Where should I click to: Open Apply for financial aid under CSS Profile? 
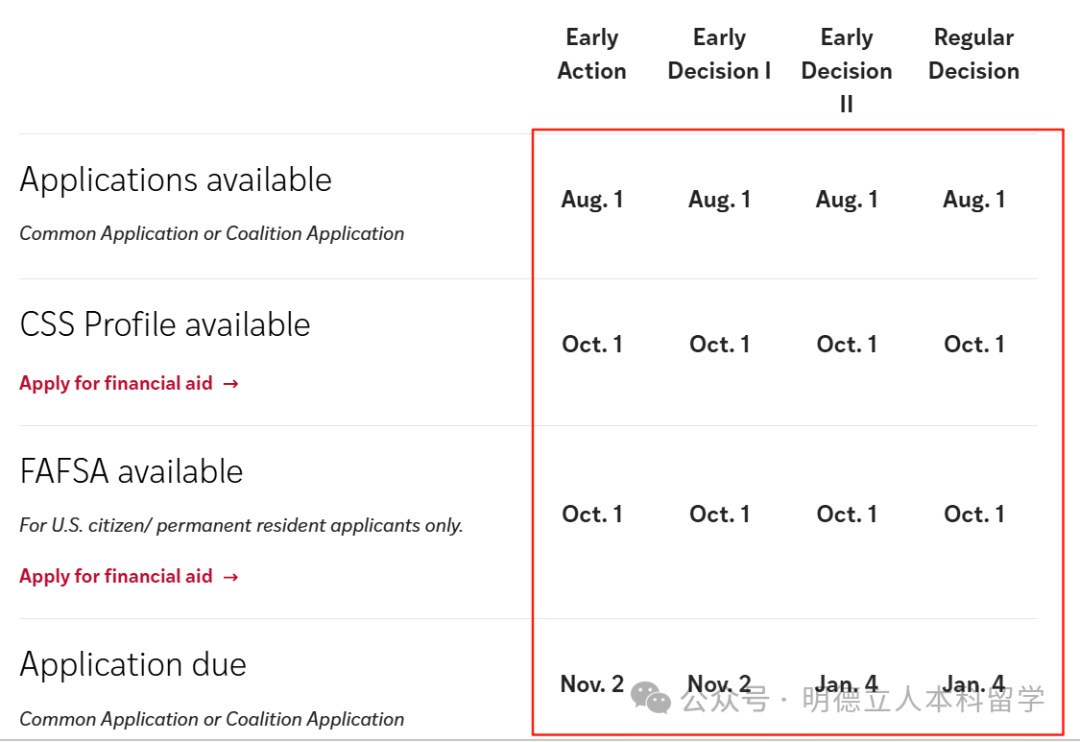tap(116, 383)
